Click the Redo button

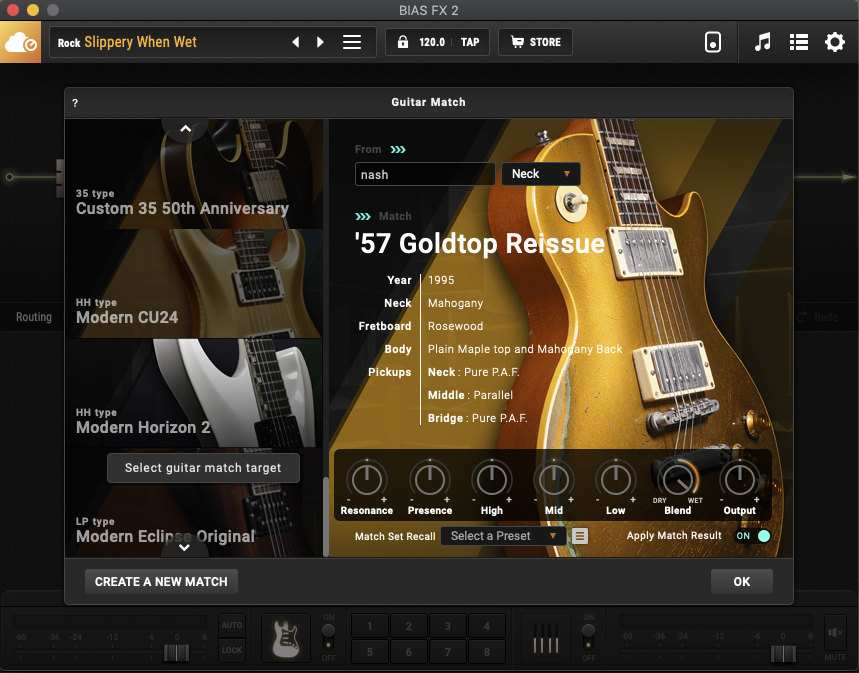(x=818, y=317)
